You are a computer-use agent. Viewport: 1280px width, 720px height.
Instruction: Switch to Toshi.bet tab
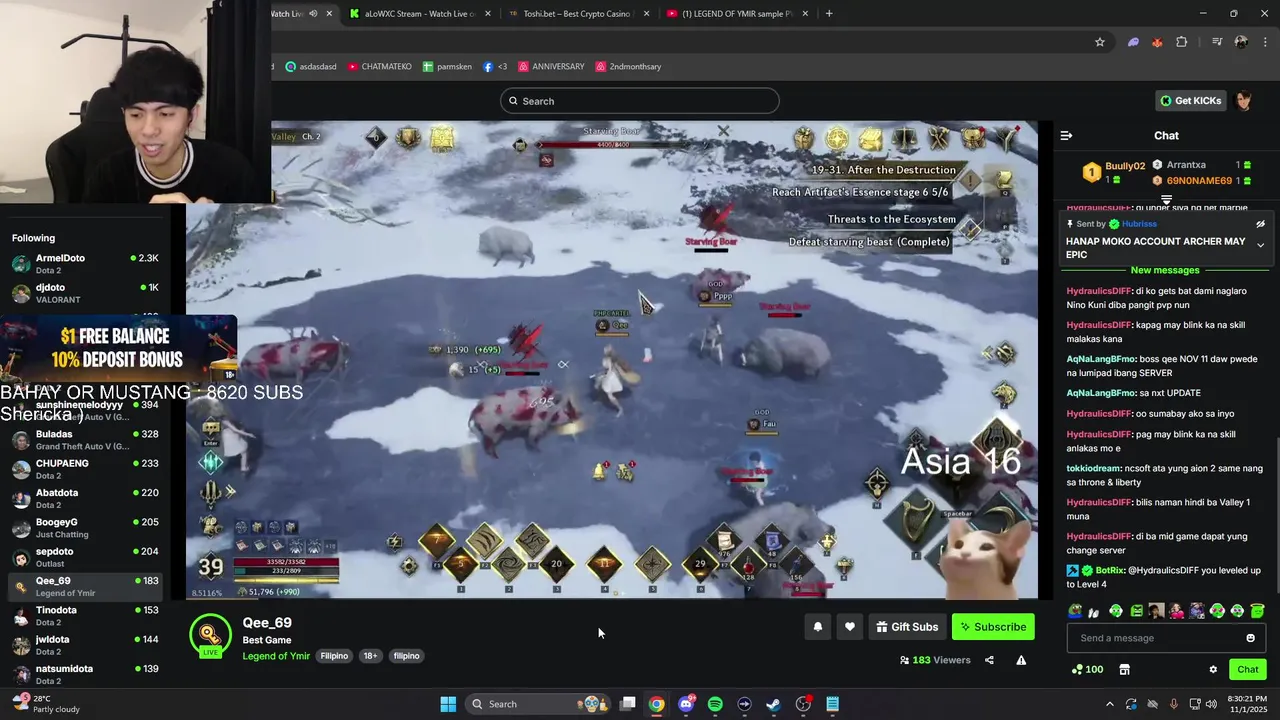point(579,13)
